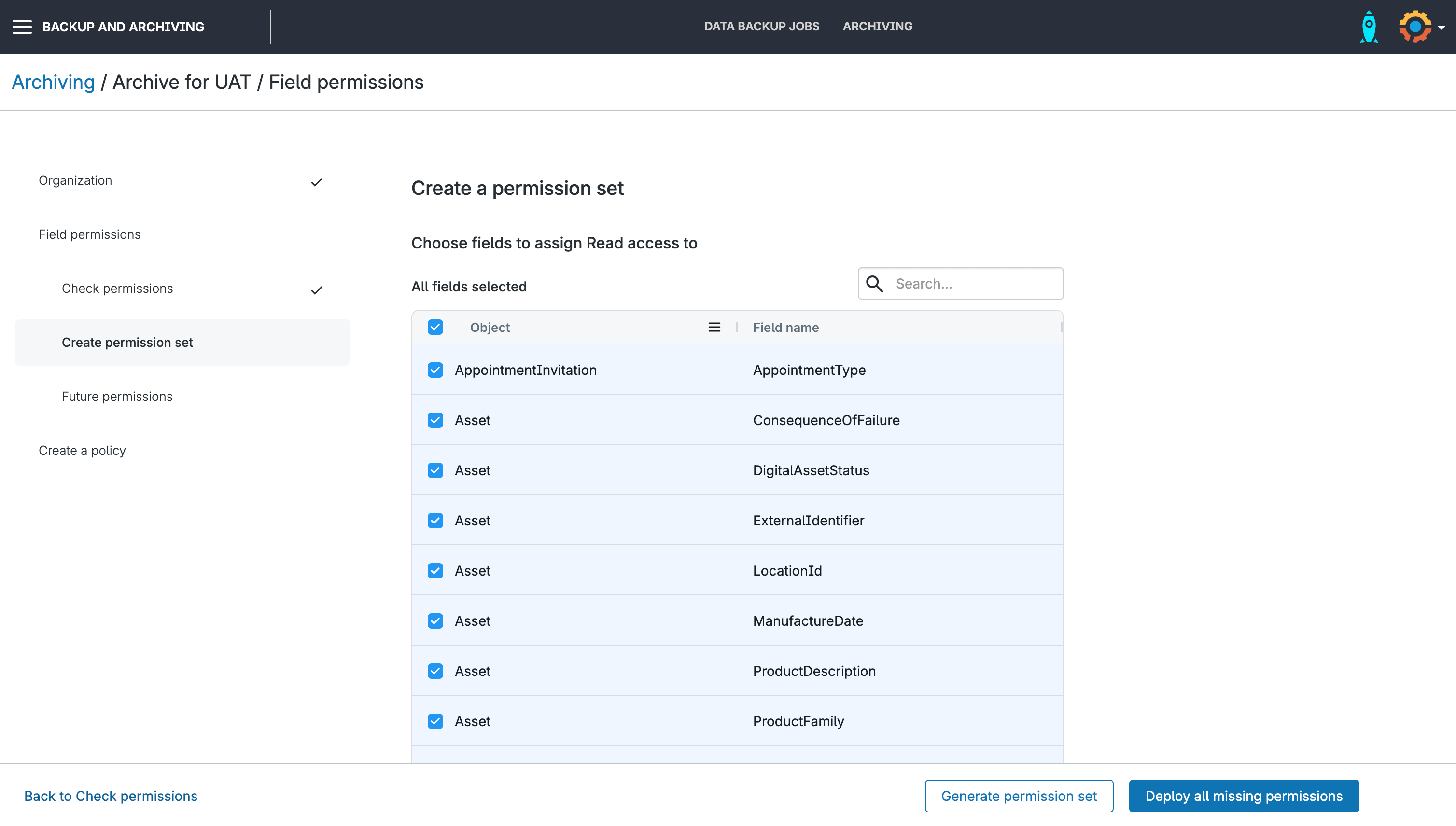Switch to the Archiving nav tab
Image resolution: width=1456 pixels, height=826 pixels.
pyautogui.click(x=877, y=26)
